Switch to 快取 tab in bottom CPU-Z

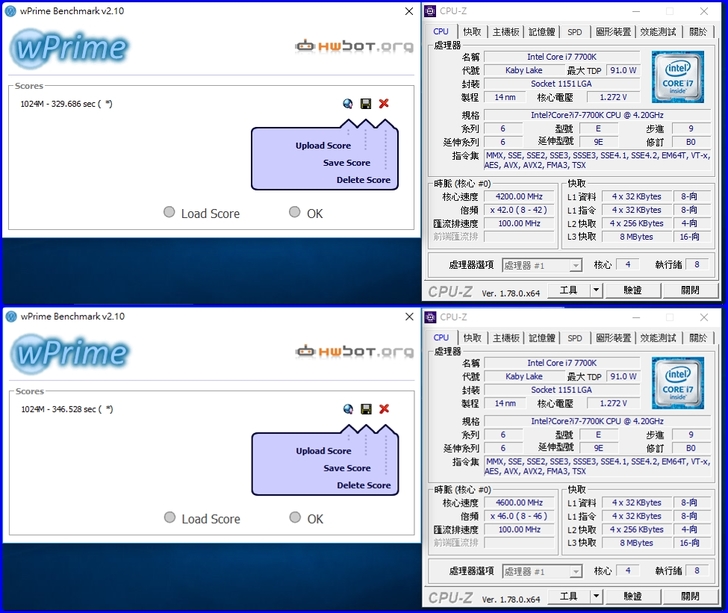(x=472, y=338)
